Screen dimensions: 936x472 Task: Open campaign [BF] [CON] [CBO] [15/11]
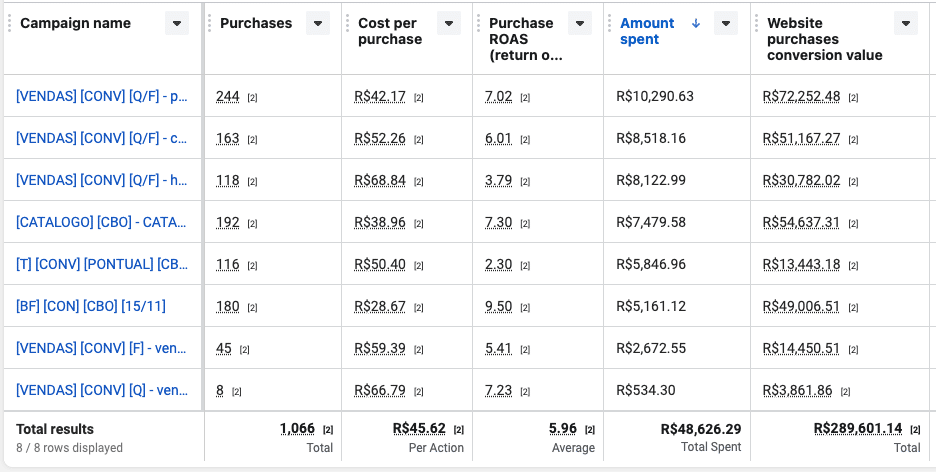click(91, 306)
